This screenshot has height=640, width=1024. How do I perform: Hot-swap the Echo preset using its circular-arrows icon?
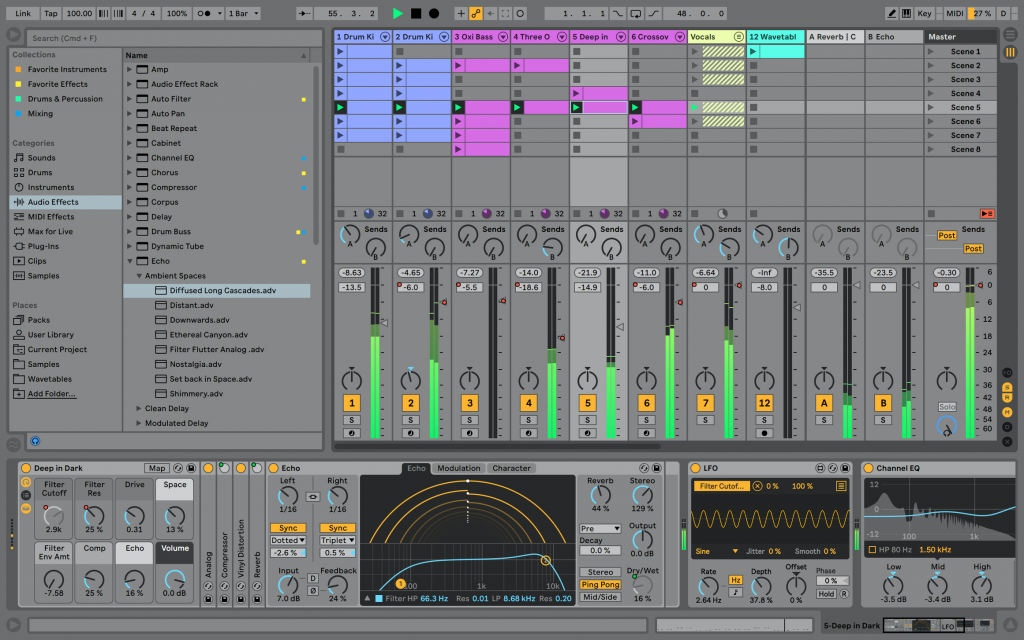pos(644,468)
